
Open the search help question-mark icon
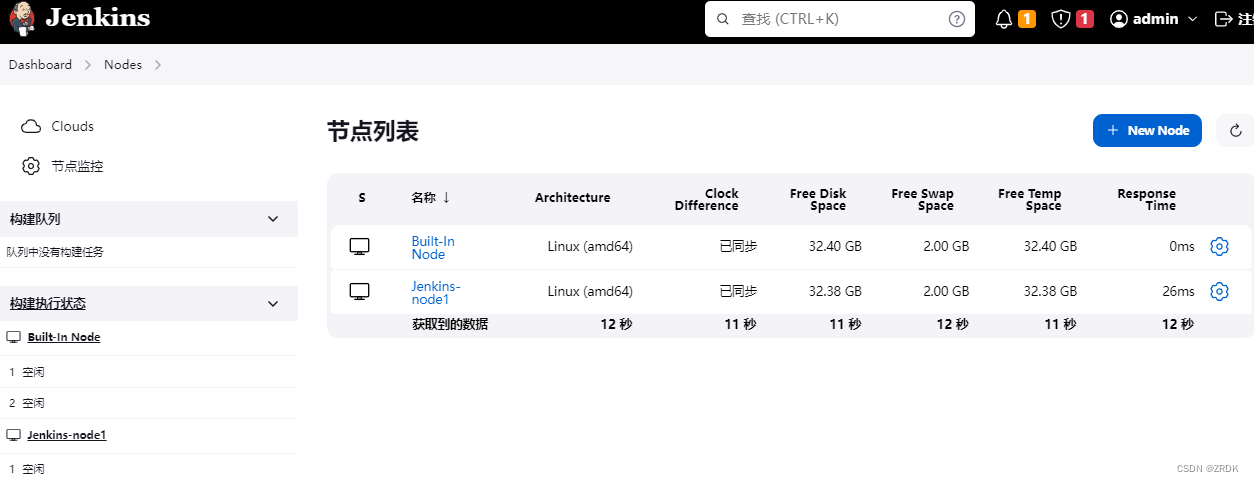click(957, 19)
